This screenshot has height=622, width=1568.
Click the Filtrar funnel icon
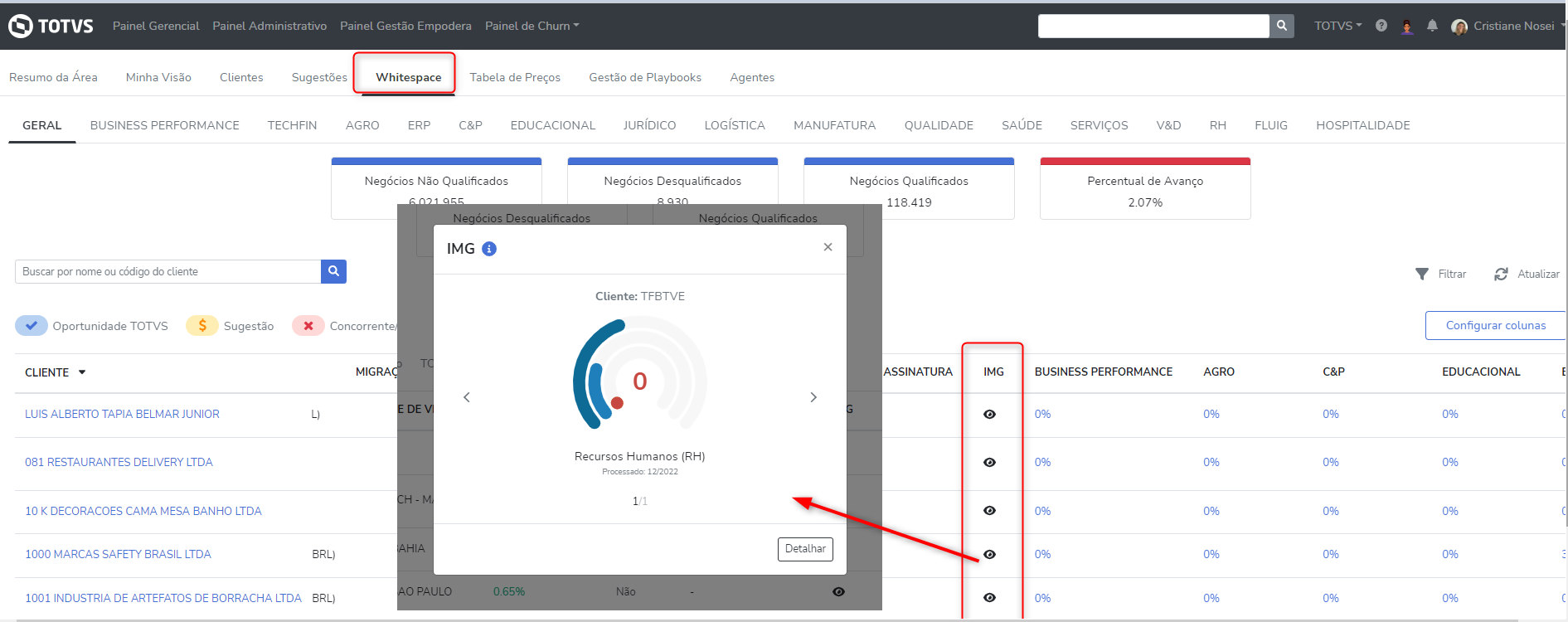point(1422,274)
